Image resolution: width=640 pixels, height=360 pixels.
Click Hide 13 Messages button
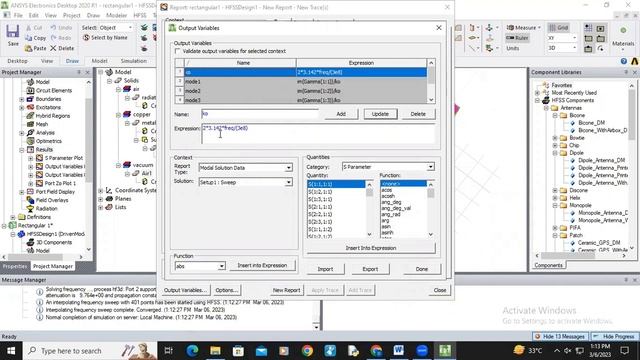pyautogui.click(x=560, y=336)
